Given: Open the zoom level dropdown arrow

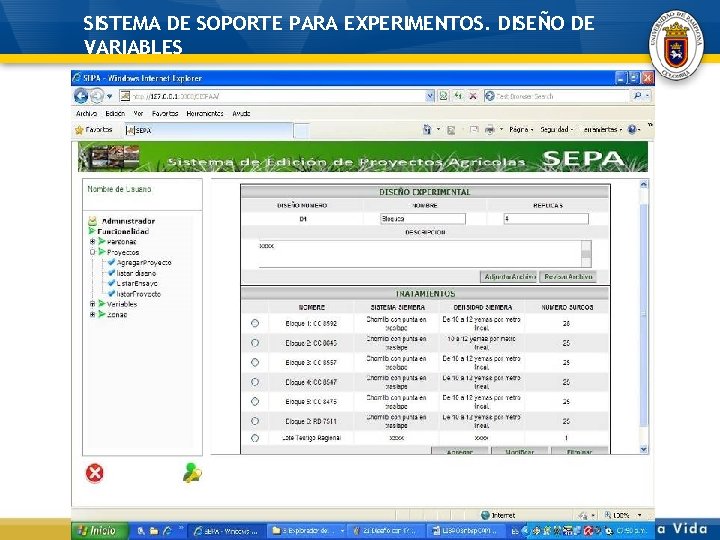Looking at the screenshot, I should (640, 515).
